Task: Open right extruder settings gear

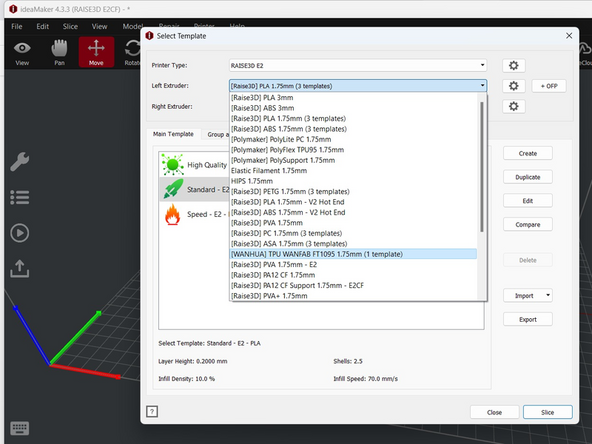Action: click(x=513, y=106)
